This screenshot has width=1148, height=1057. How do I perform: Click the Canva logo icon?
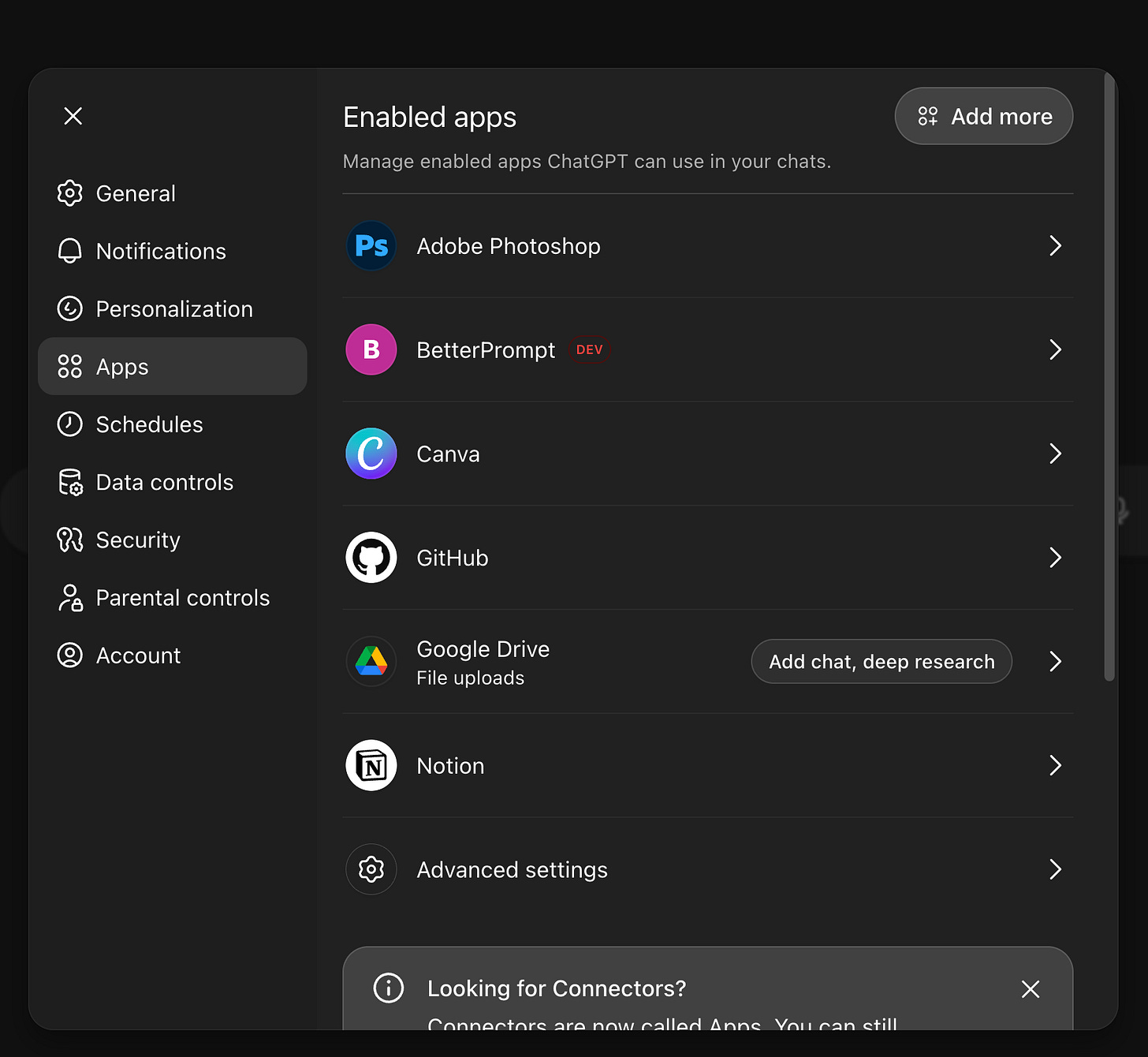371,454
